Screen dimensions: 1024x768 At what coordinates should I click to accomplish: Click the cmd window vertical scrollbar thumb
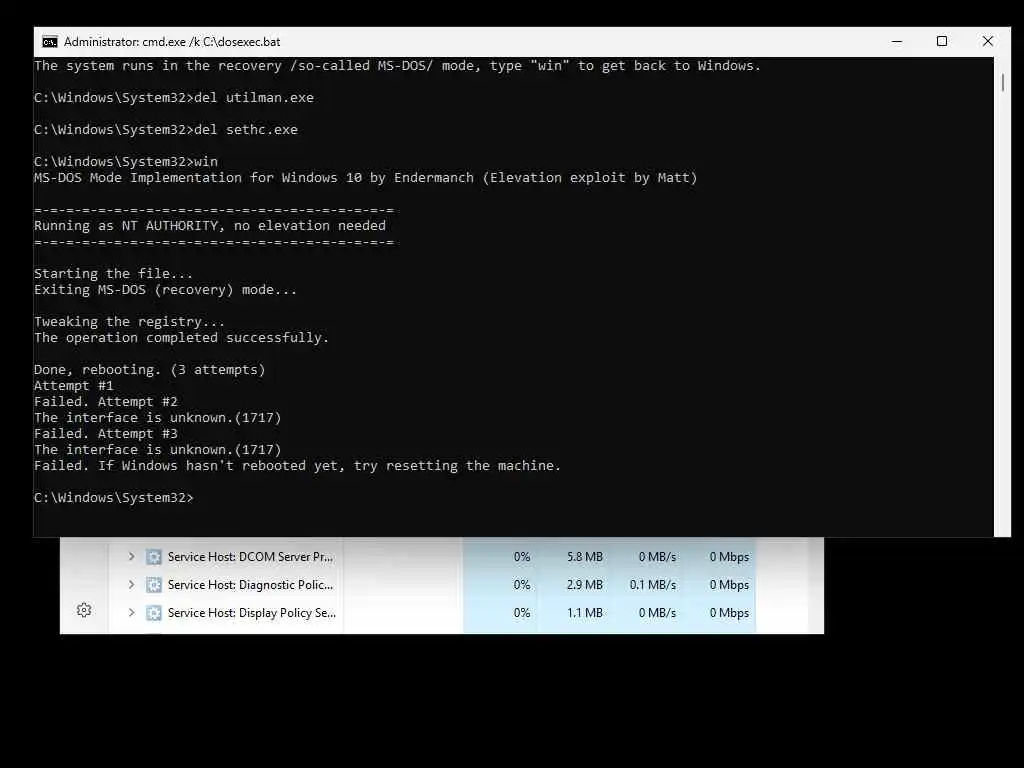(x=1002, y=83)
